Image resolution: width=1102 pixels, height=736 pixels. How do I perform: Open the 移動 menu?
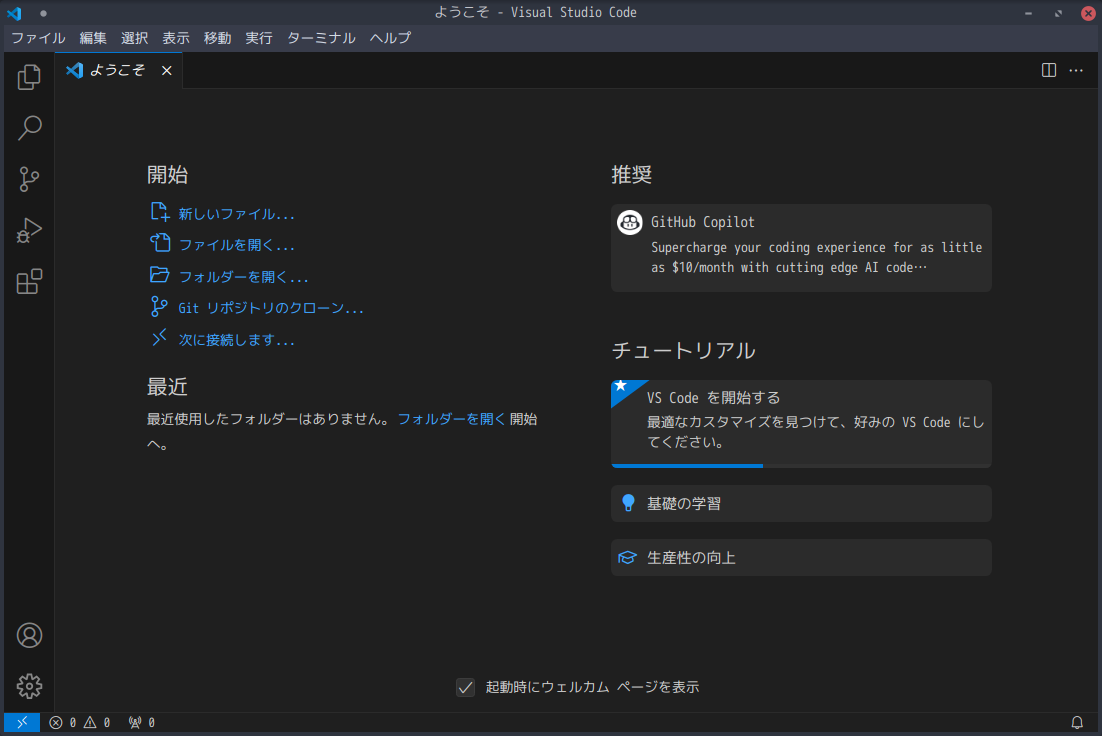pos(217,38)
